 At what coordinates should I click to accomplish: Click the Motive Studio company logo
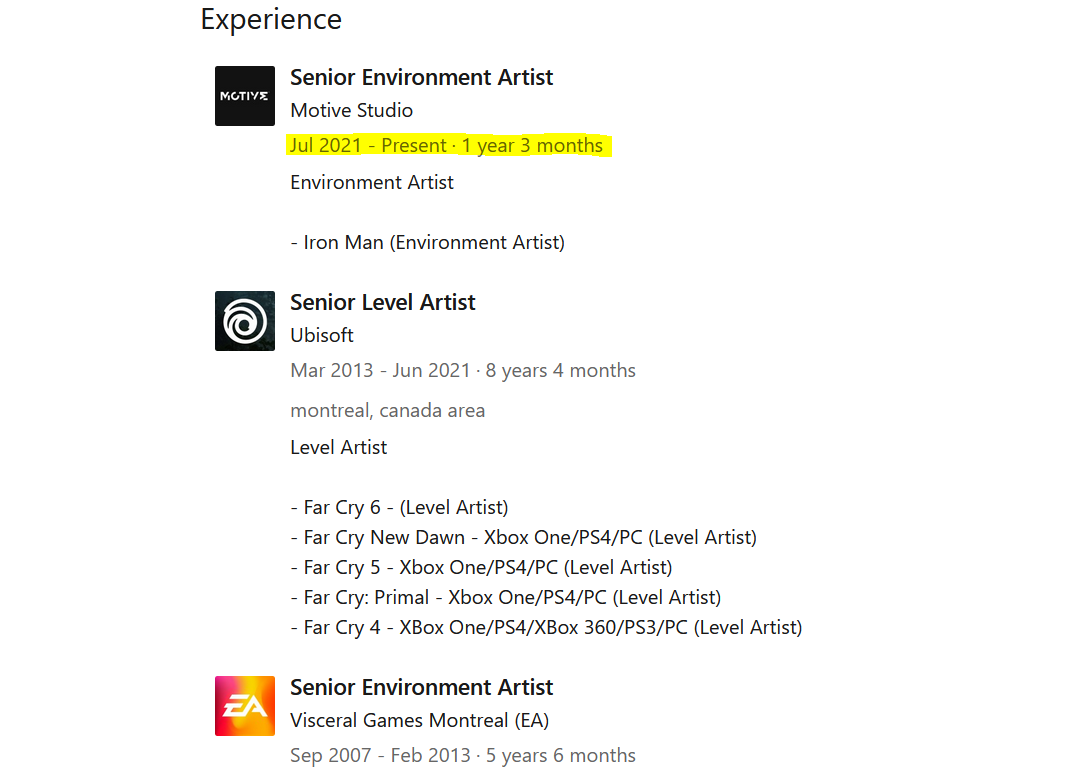click(x=245, y=96)
